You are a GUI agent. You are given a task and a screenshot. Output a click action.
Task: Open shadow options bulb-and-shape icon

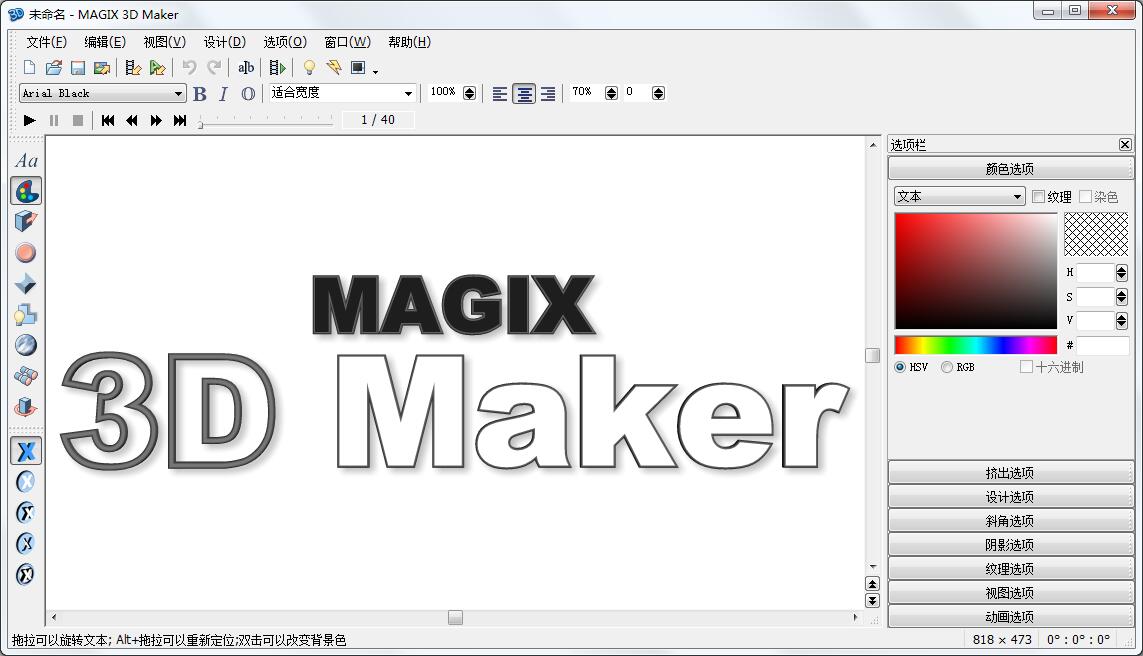26,314
